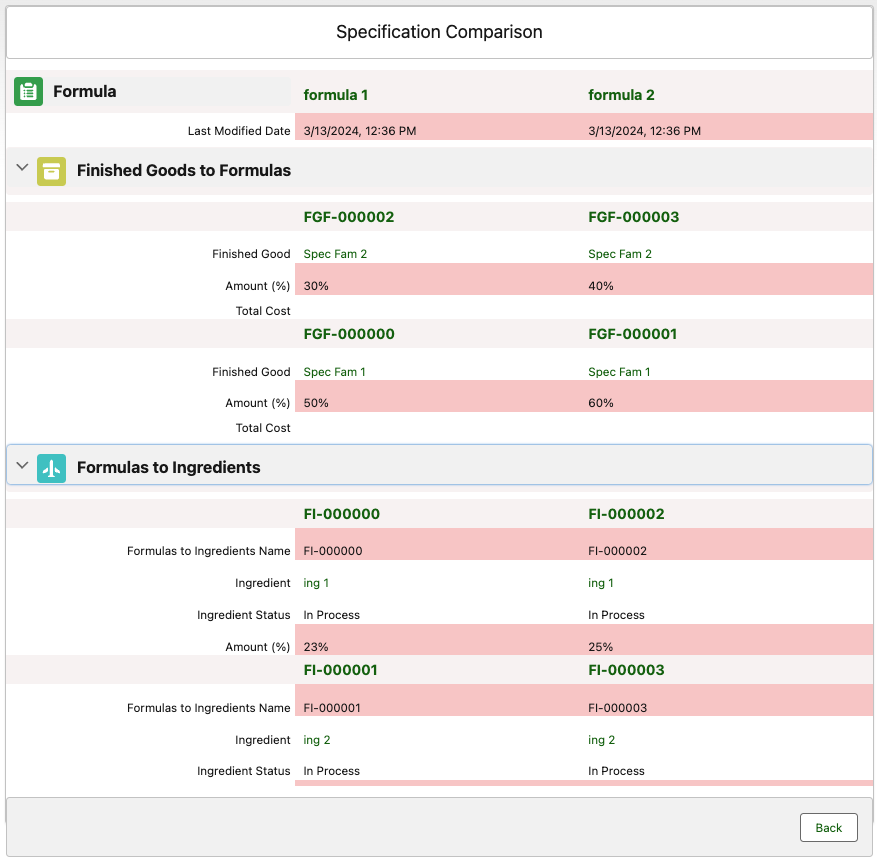Collapse the Finished Goods to Formulas section
The image size is (877, 861).
coord(22,170)
